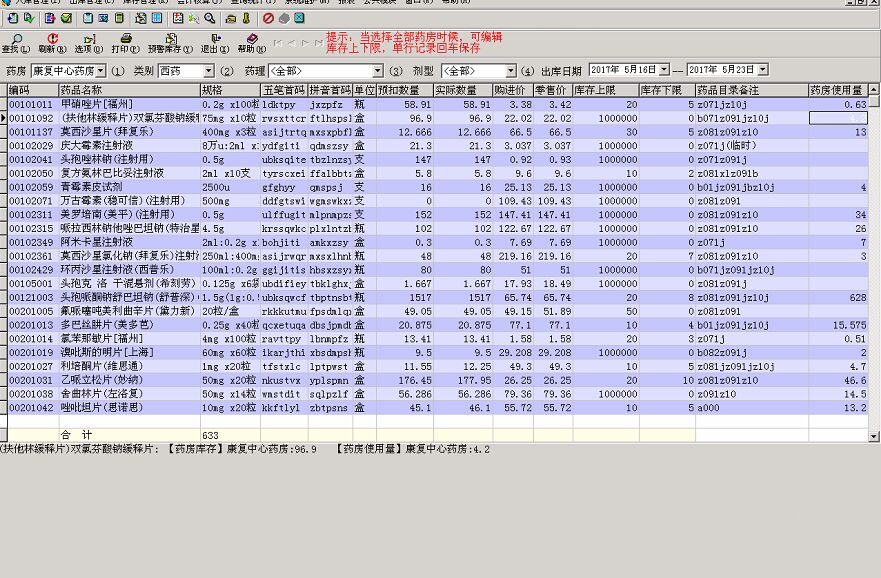
Task: Select cell 多巴丝肼片(美多芭)
Action: [x=129, y=325]
